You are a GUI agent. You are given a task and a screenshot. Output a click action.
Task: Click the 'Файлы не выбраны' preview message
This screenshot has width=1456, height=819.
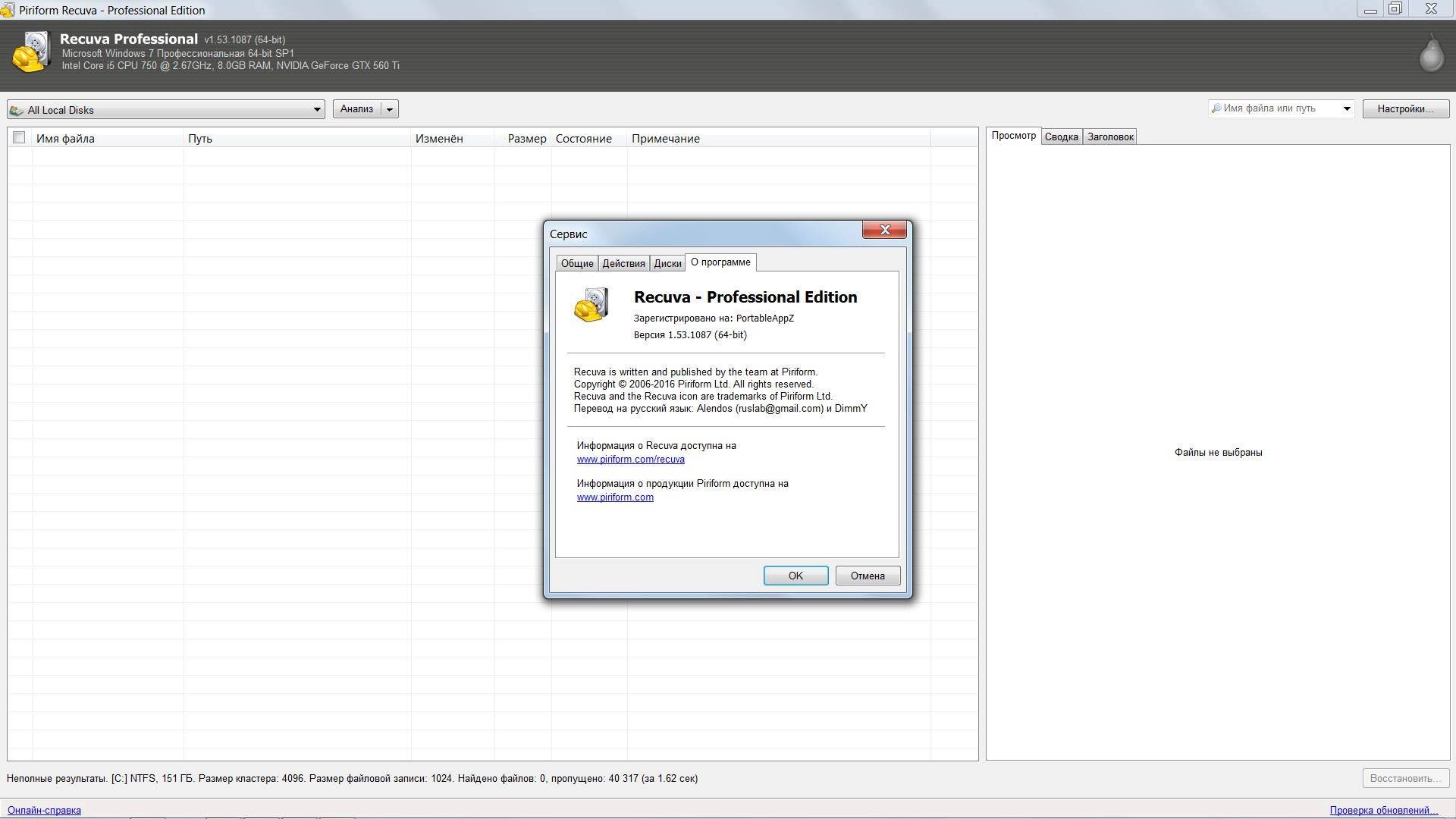coord(1218,453)
